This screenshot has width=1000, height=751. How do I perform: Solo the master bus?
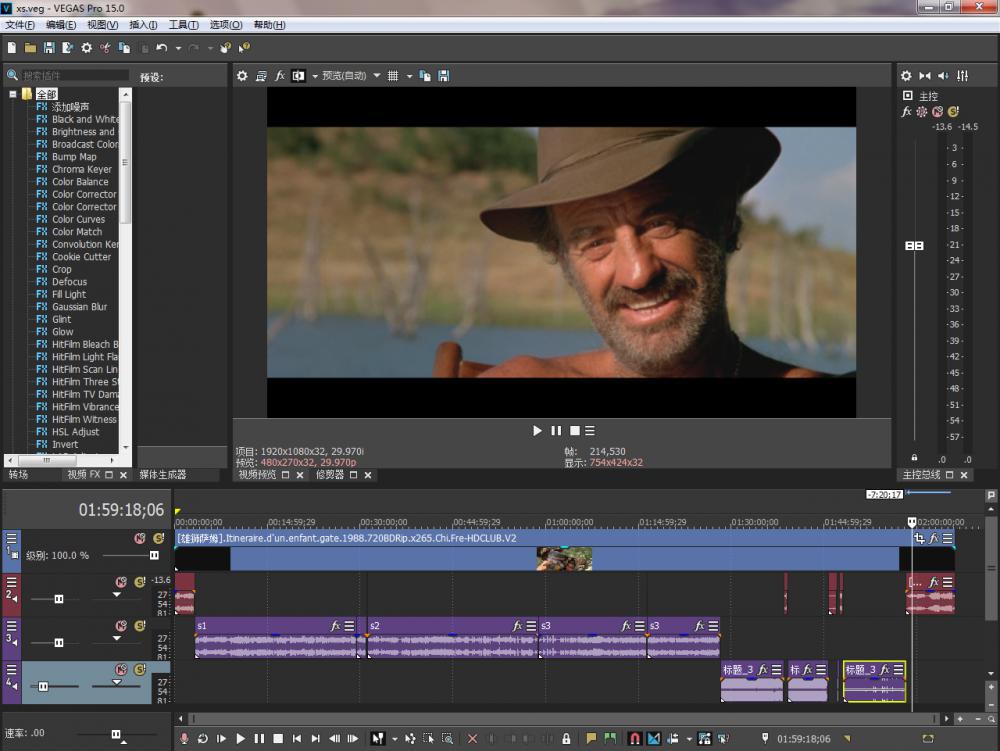[x=953, y=112]
